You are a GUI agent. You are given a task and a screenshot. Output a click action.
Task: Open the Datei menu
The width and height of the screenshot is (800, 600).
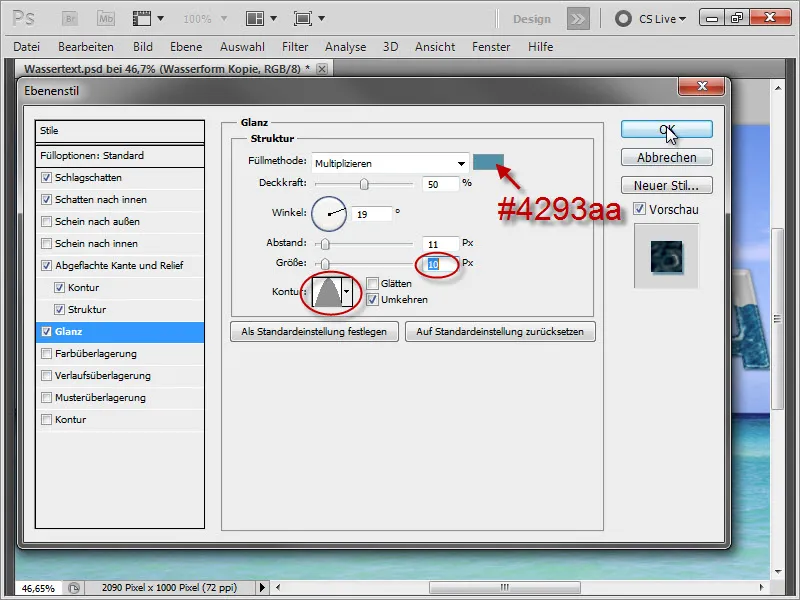coord(27,47)
